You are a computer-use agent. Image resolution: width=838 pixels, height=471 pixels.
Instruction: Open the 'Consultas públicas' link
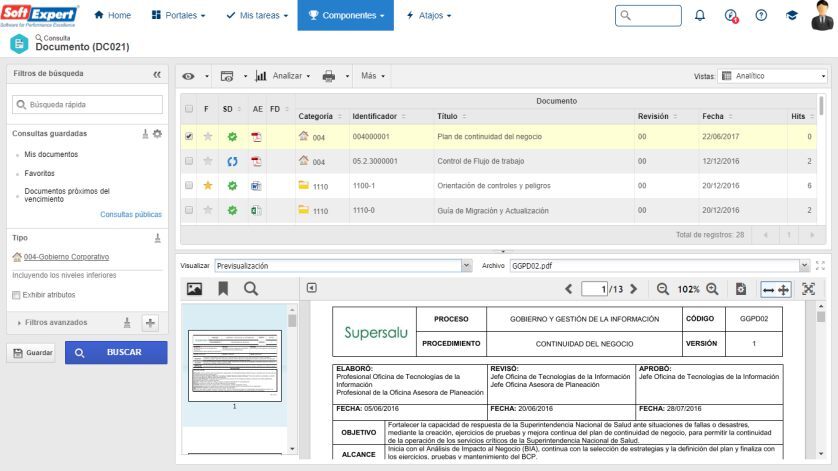pyautogui.click(x=131, y=214)
